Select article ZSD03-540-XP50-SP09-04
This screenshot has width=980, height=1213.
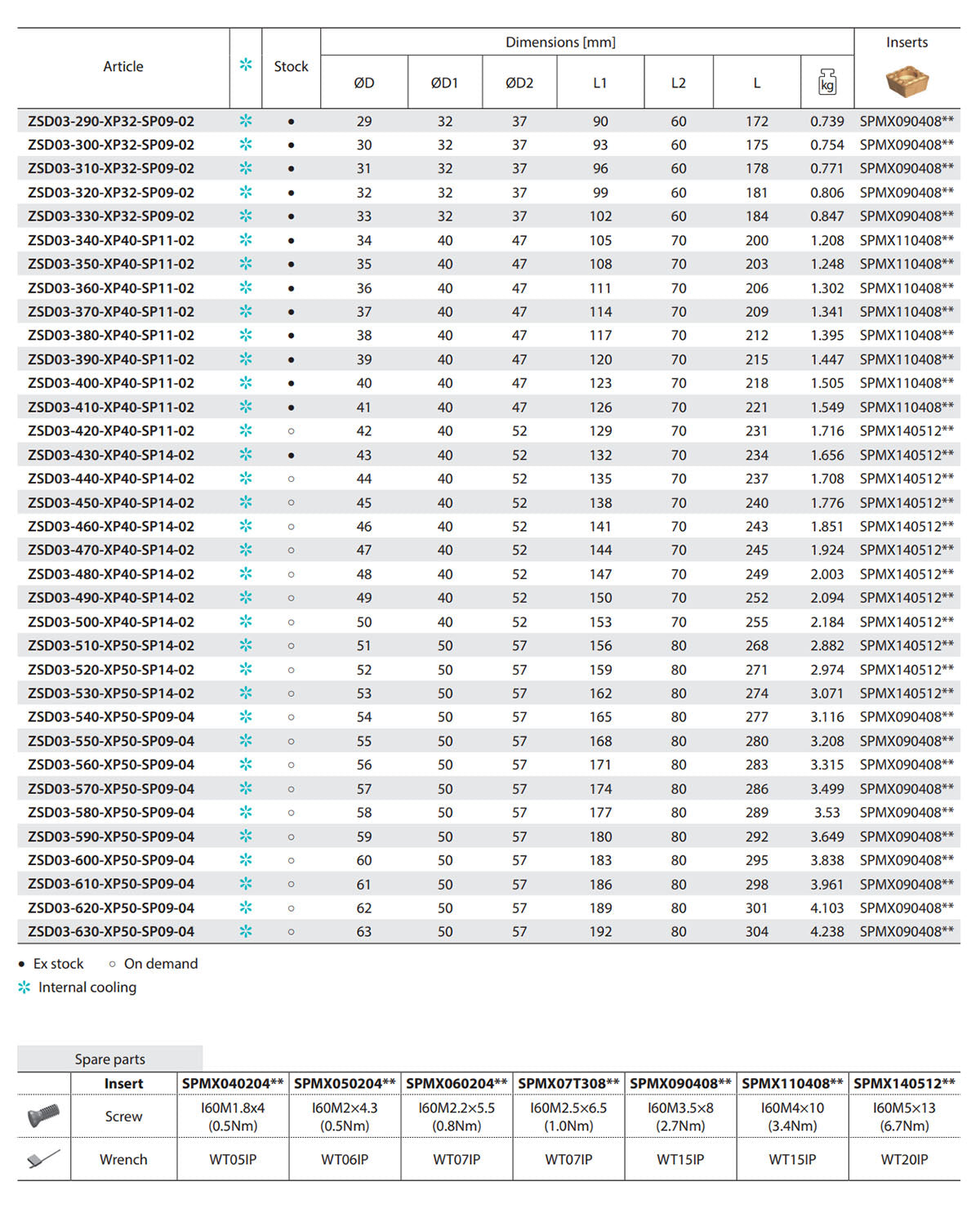pyautogui.click(x=111, y=717)
